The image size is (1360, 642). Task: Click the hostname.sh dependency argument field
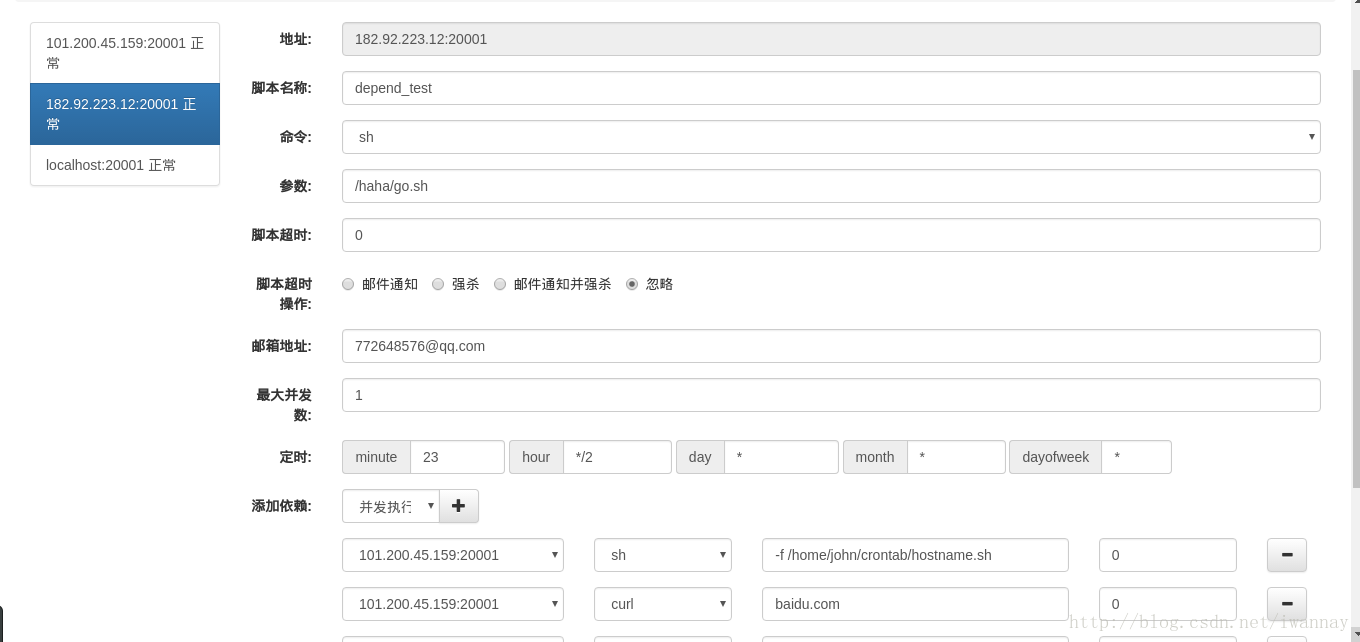tap(915, 555)
